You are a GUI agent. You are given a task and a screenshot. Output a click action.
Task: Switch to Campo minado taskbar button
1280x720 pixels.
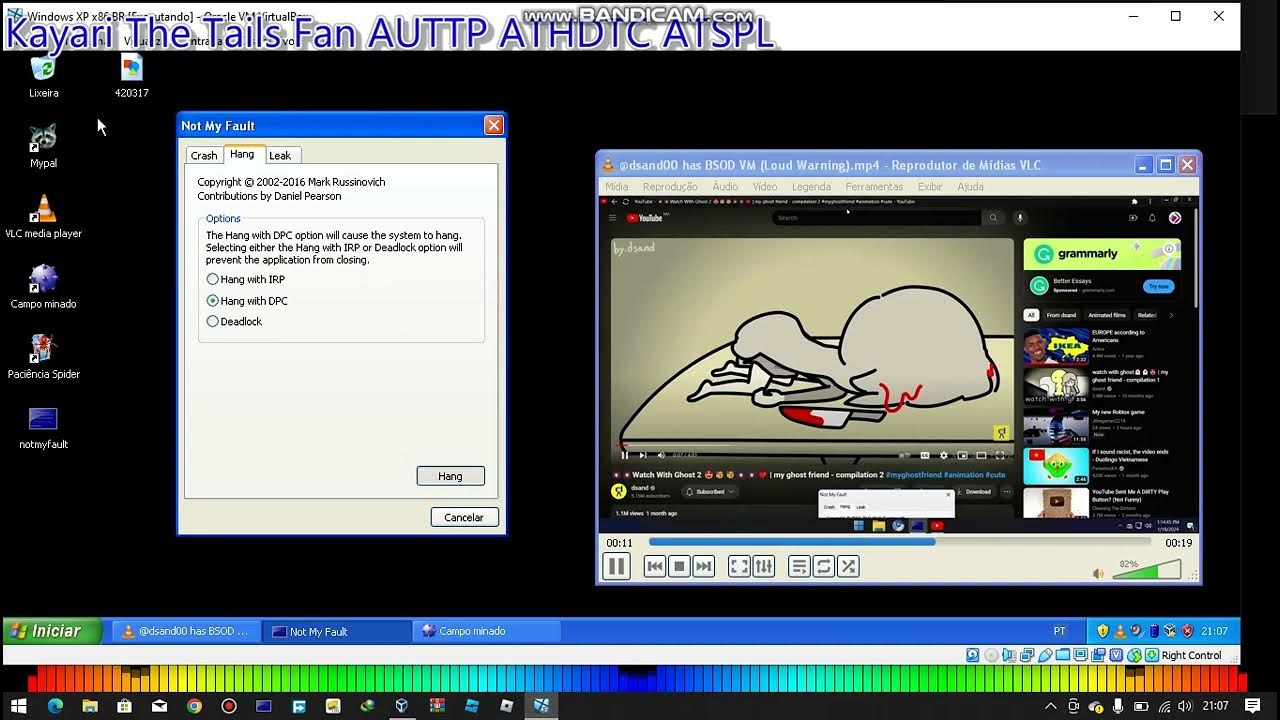point(487,631)
